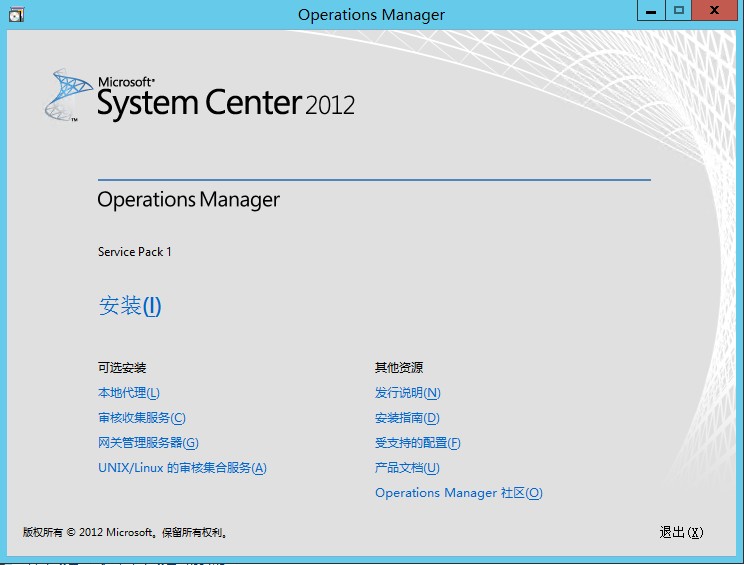Minimize the Operations Manager window
Screen dimensions: 744x565
(x=651, y=10)
